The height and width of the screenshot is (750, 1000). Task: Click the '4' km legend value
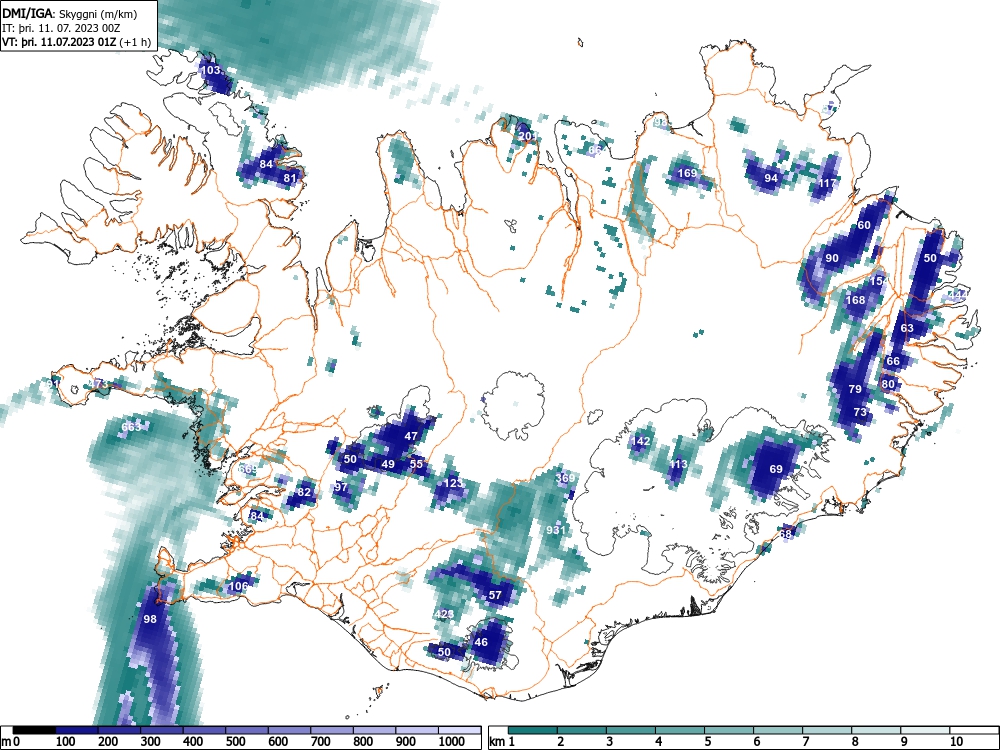(658, 742)
